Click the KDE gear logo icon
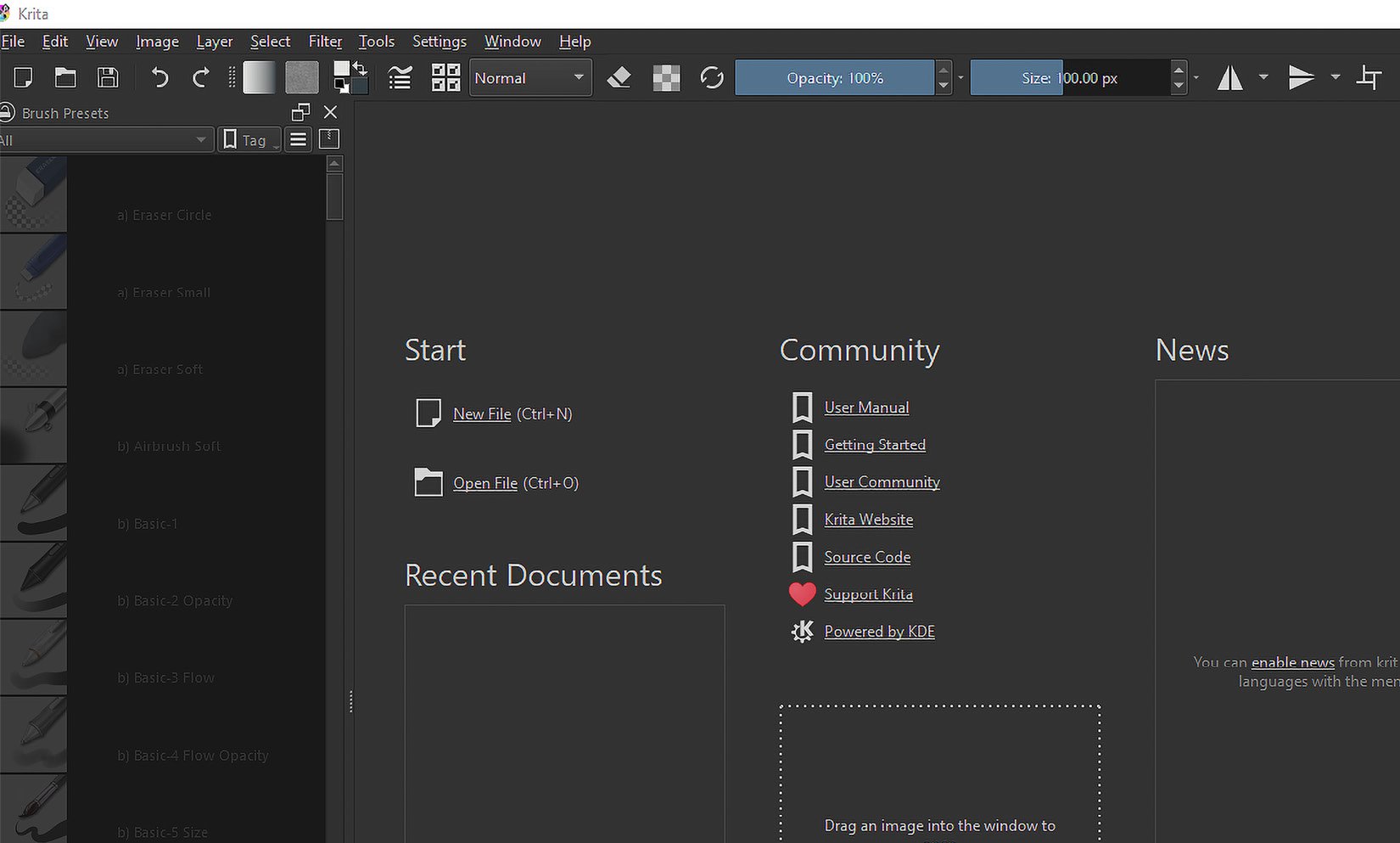Screen dimensions: 1400x843 (x=802, y=632)
